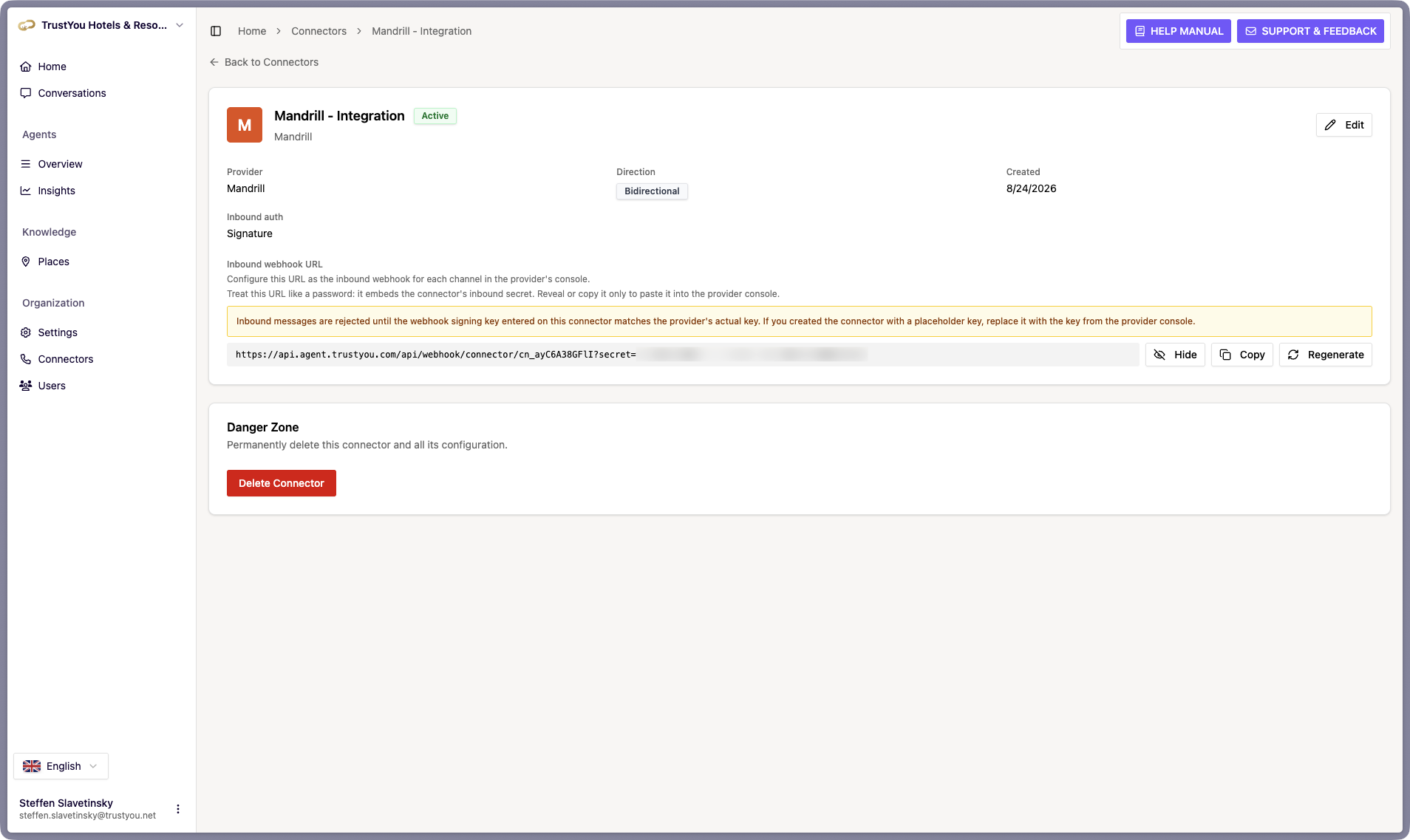Open Places under Knowledge
Image resolution: width=1410 pixels, height=840 pixels.
point(53,262)
